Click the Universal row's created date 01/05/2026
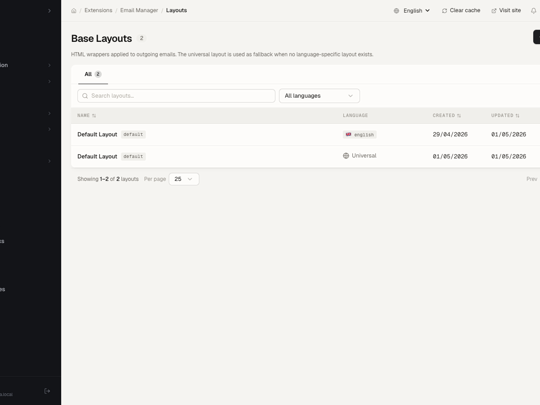Image resolution: width=540 pixels, height=405 pixels. (450, 156)
